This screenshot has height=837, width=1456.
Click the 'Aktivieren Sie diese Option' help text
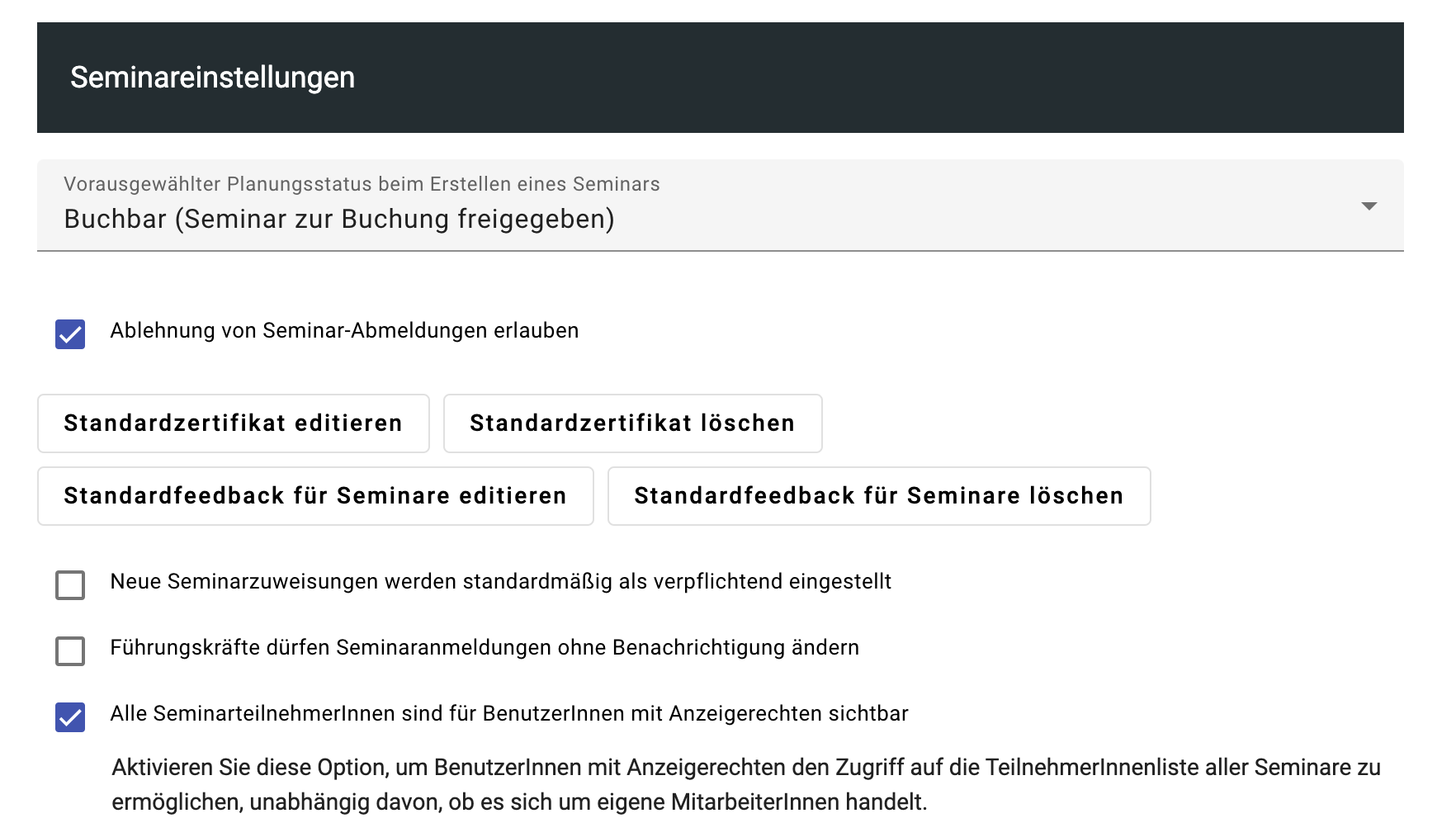coord(745,784)
